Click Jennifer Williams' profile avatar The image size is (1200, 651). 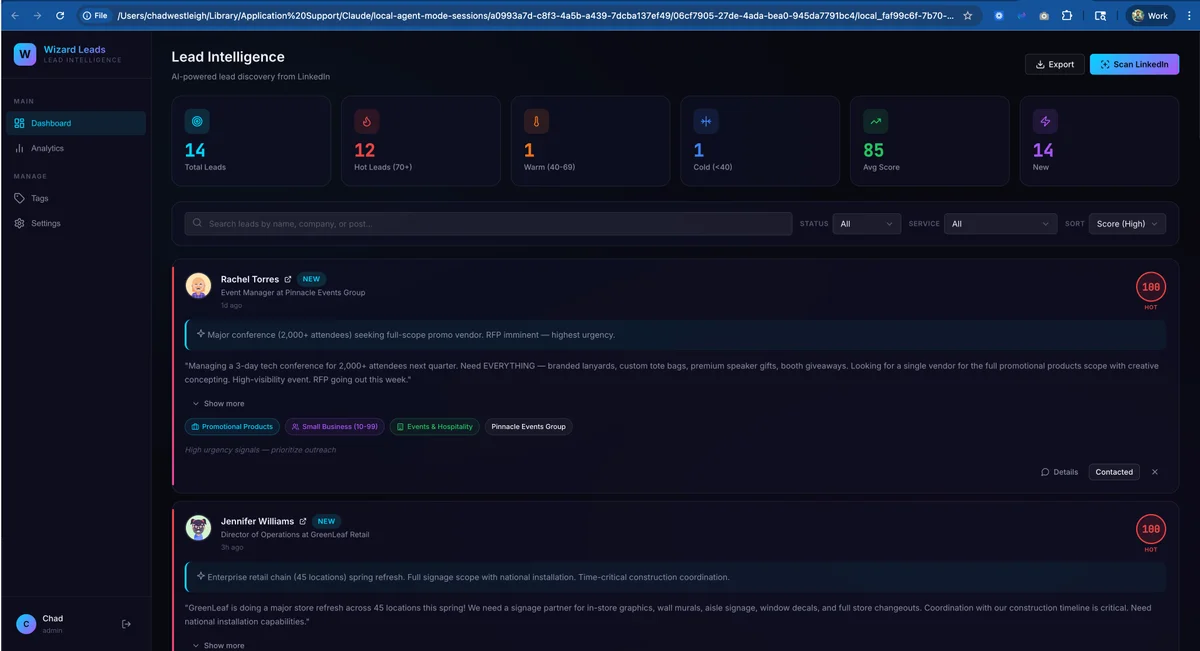coord(198,528)
